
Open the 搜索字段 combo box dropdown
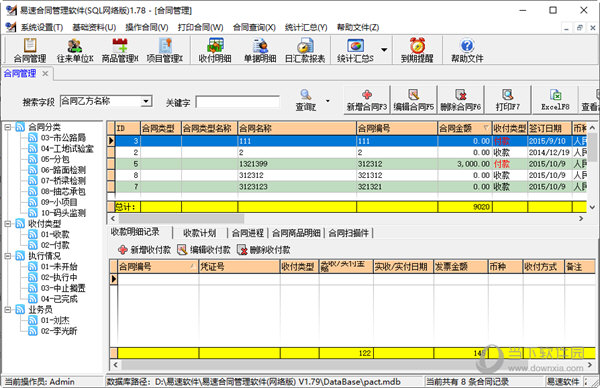[146, 101]
